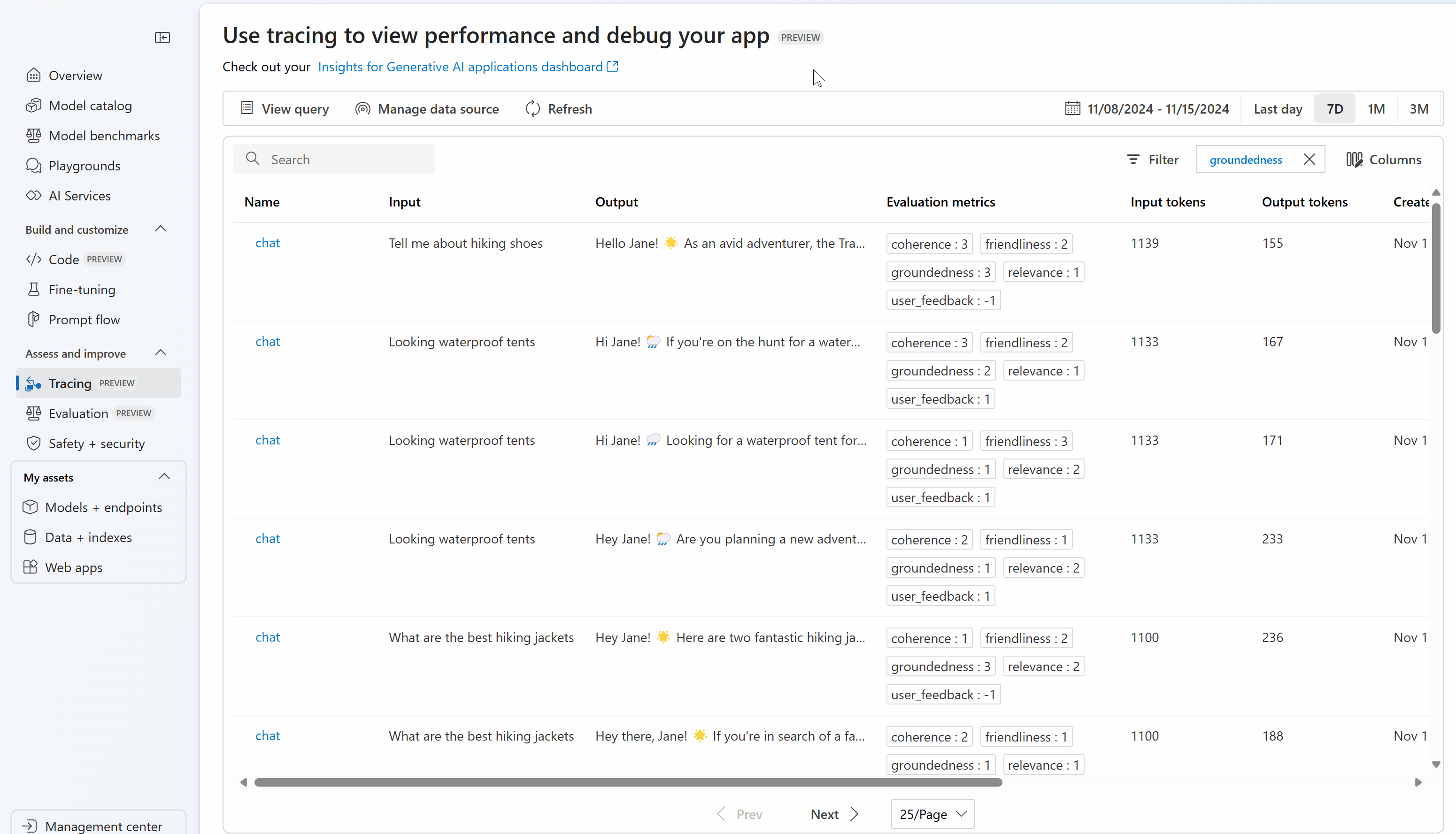Click the View query icon
The image size is (1456, 834).
247,108
